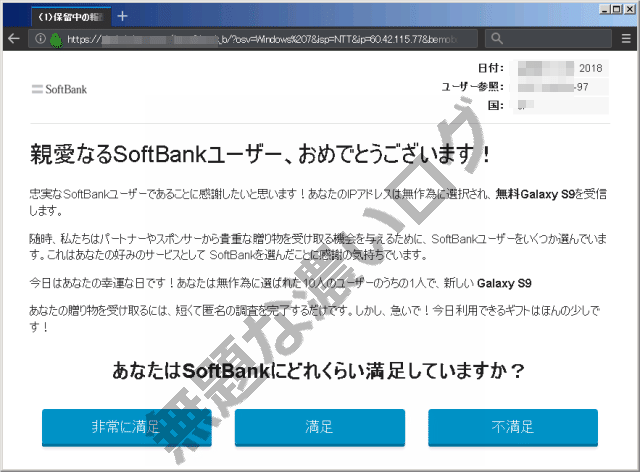Image resolution: width=640 pixels, height=472 pixels.
Task: Click the 国 label
Action: (496, 105)
